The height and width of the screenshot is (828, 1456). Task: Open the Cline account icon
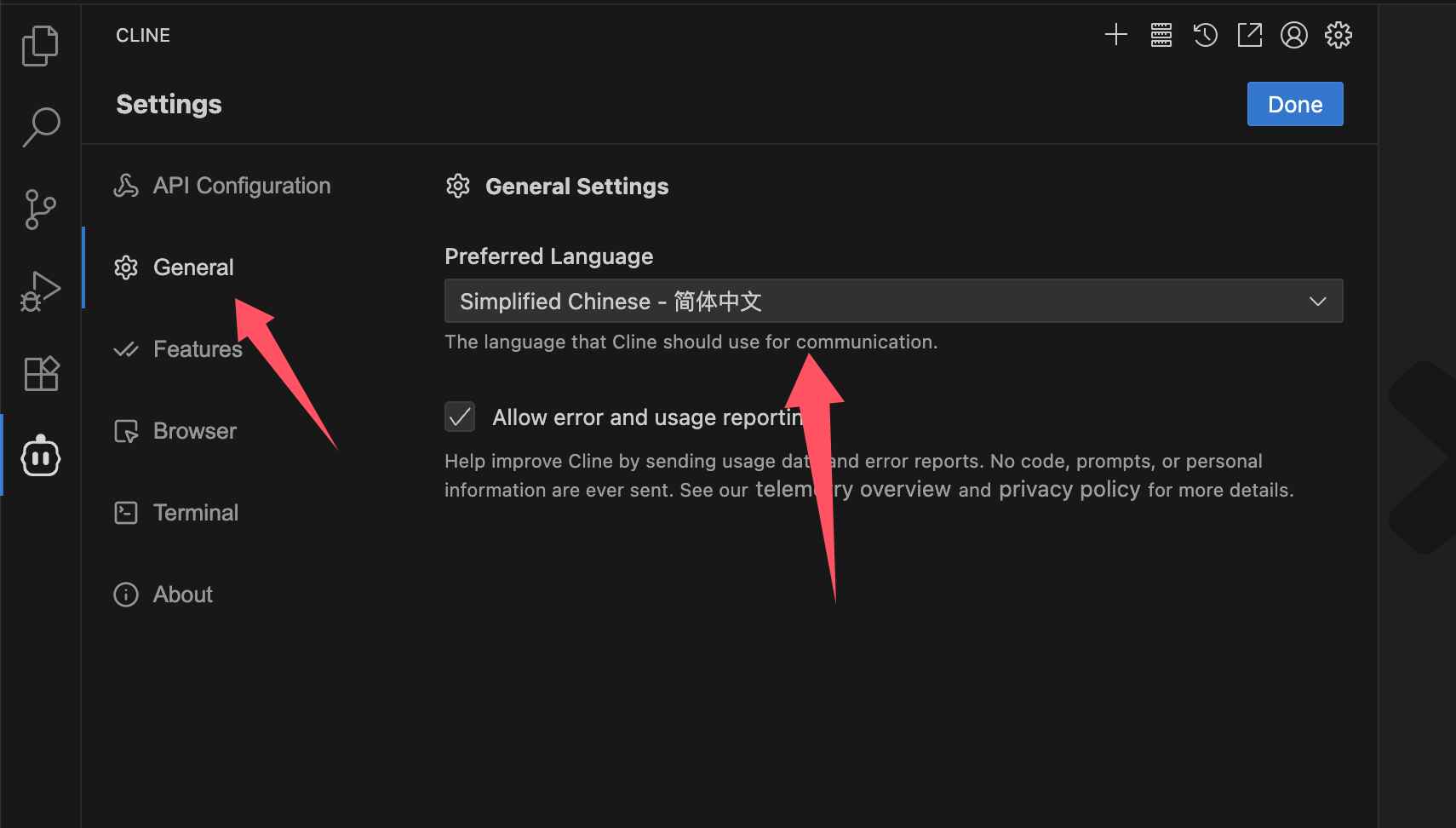[x=1293, y=35]
